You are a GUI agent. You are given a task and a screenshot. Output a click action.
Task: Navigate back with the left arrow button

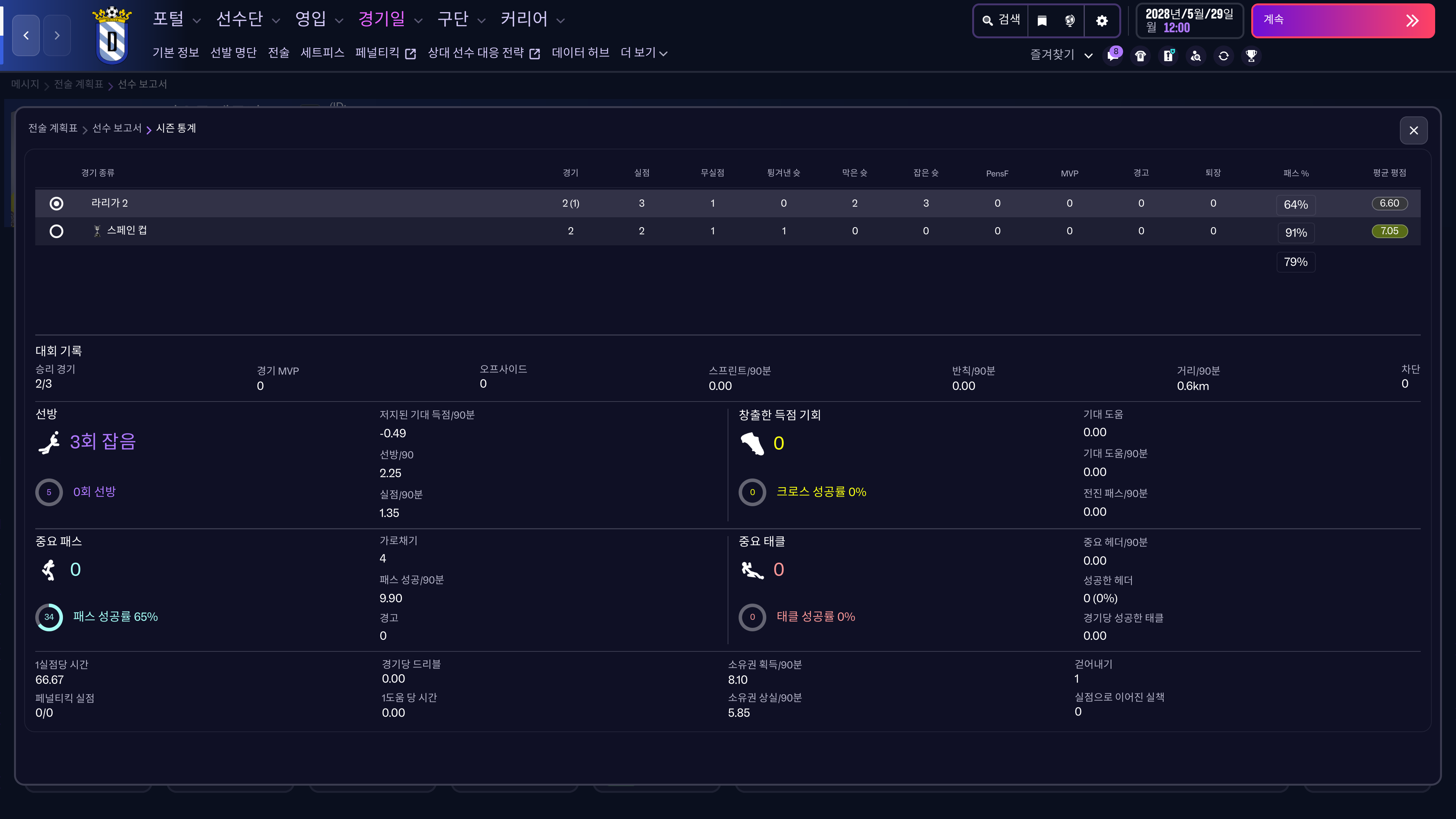coord(26,36)
